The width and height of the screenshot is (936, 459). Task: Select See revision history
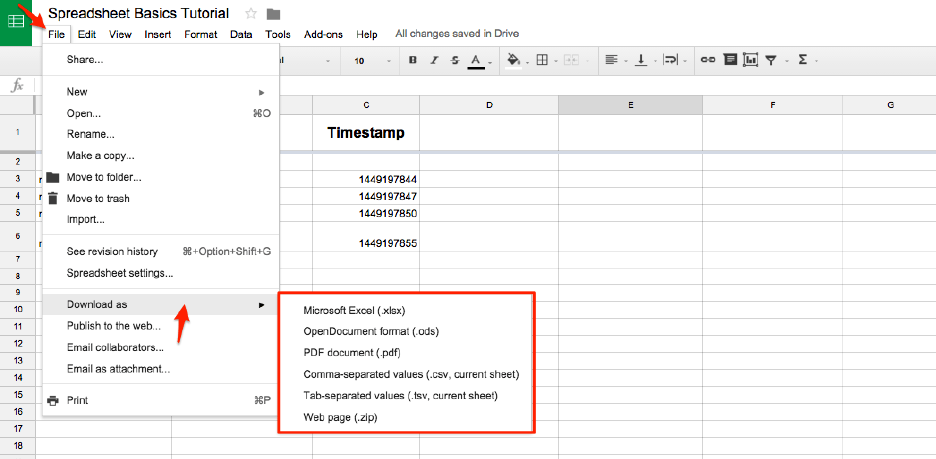click(161, 252)
